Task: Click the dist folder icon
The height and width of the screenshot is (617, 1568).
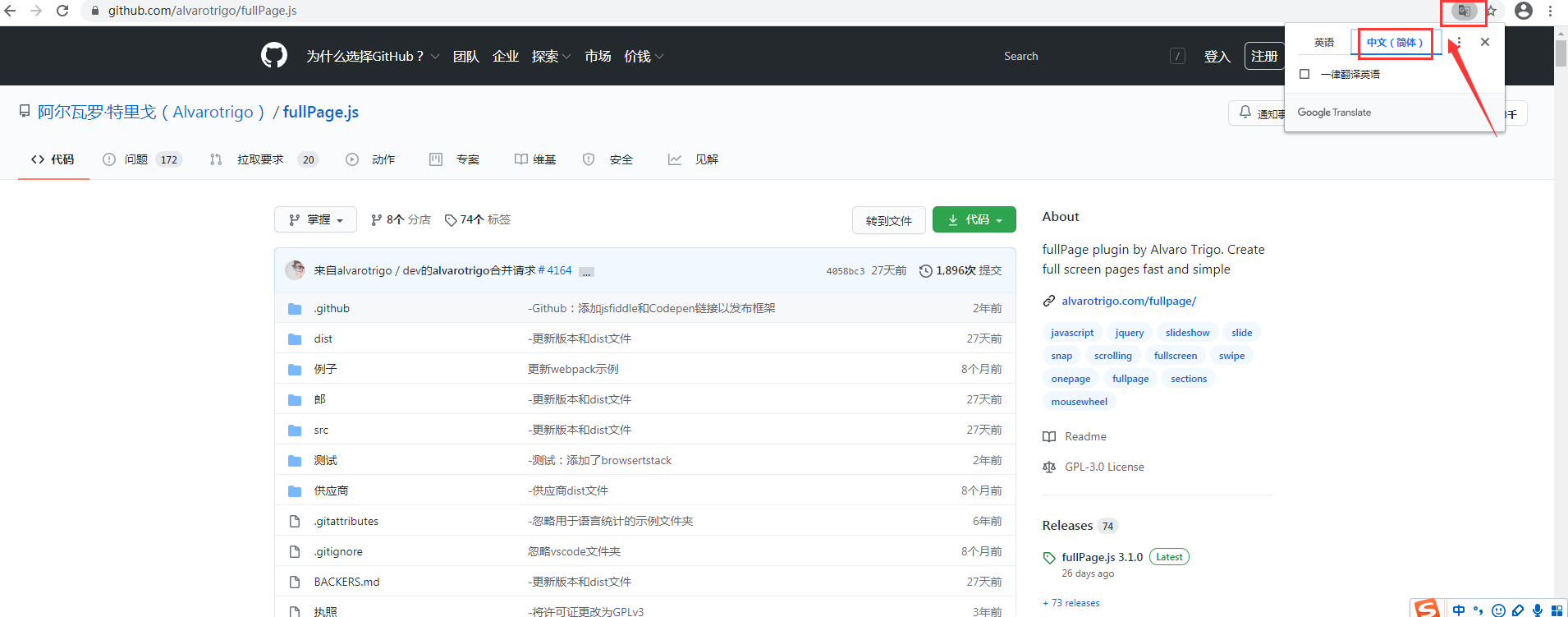Action: (x=295, y=339)
